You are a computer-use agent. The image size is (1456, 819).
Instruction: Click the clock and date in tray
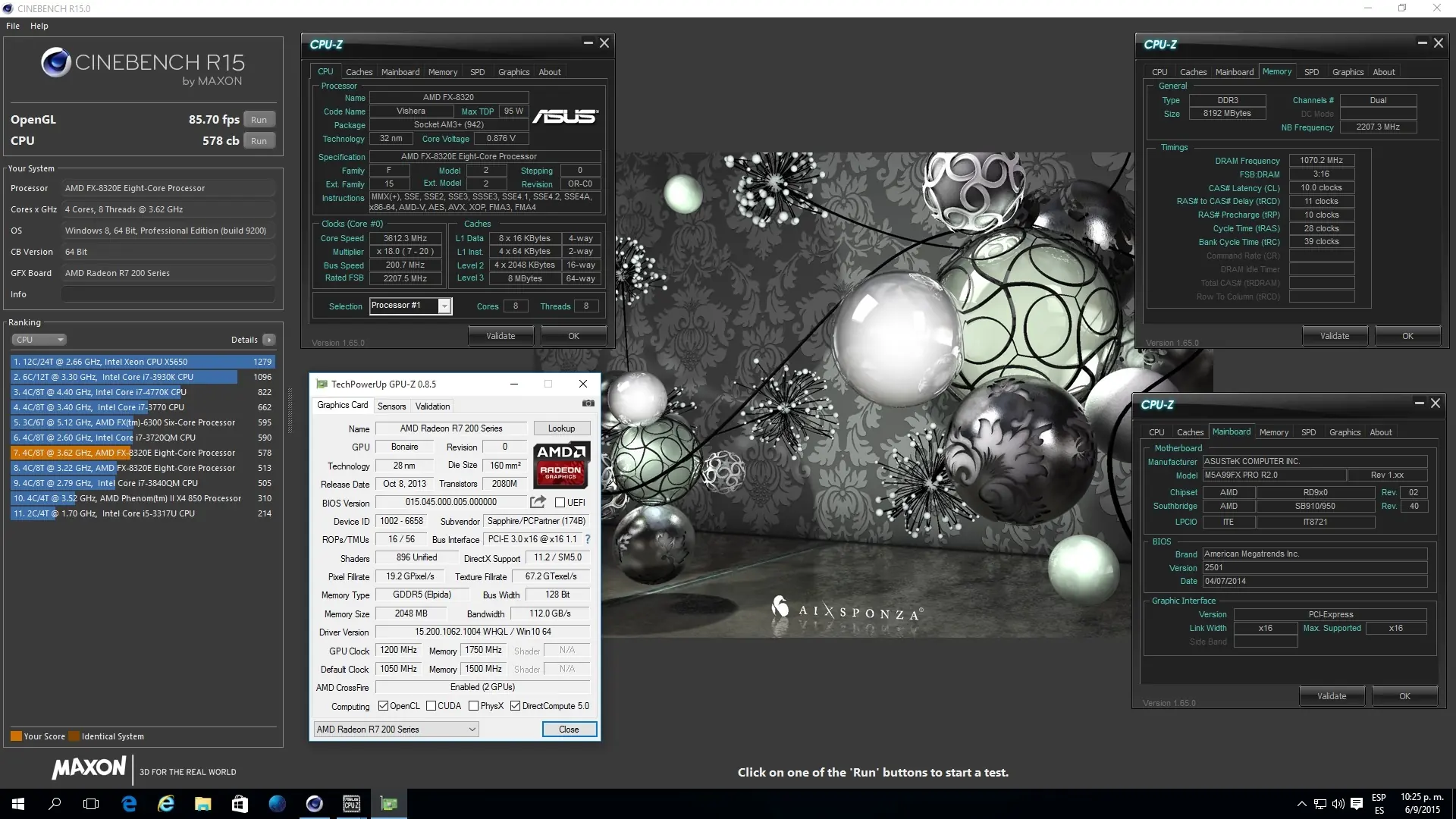tap(1422, 804)
